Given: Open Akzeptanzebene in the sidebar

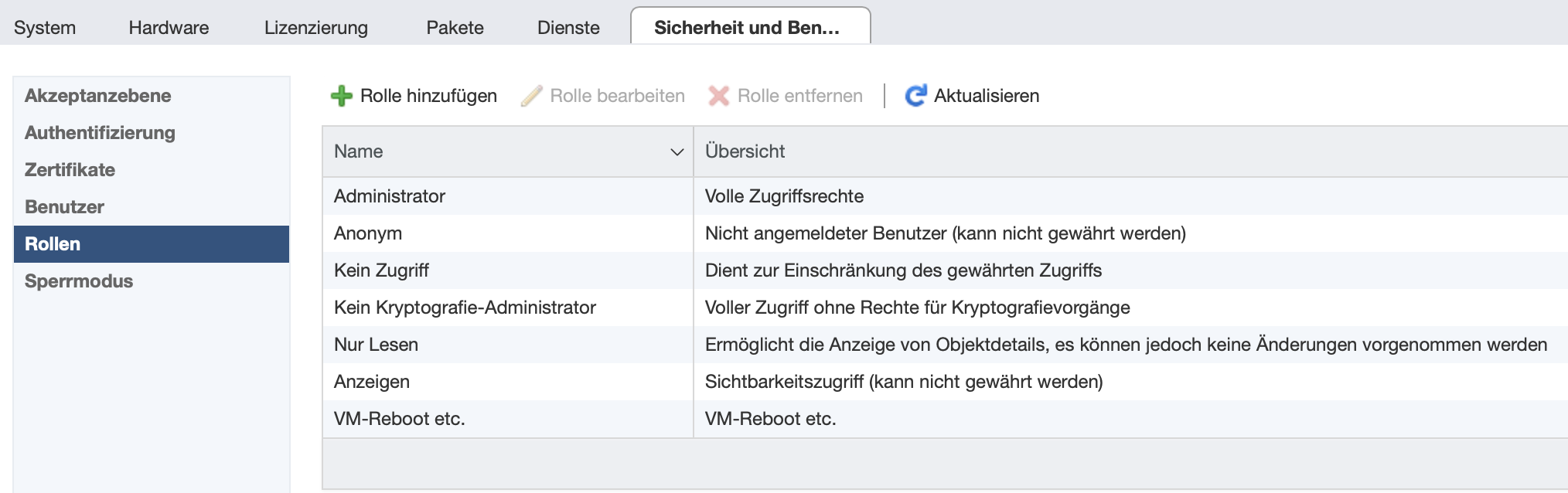Looking at the screenshot, I should coord(98,96).
